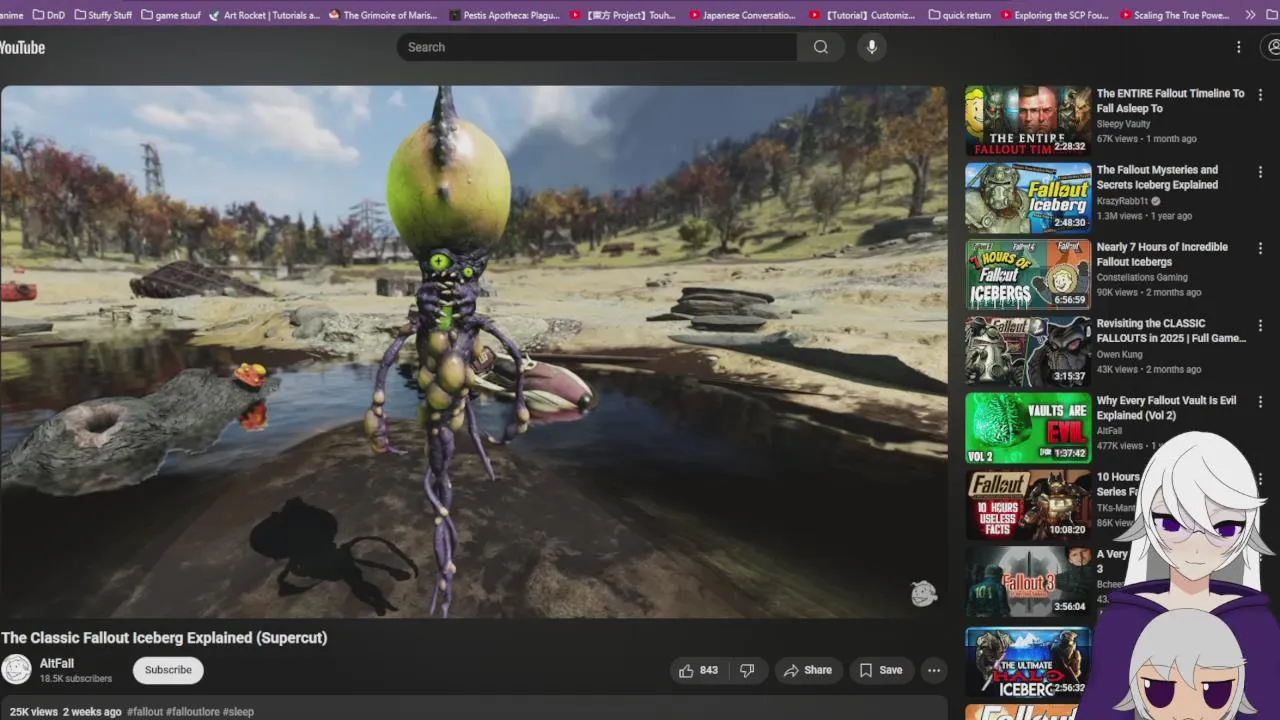Open AltFall channel avatar
The width and height of the screenshot is (1280, 720).
coord(16,670)
